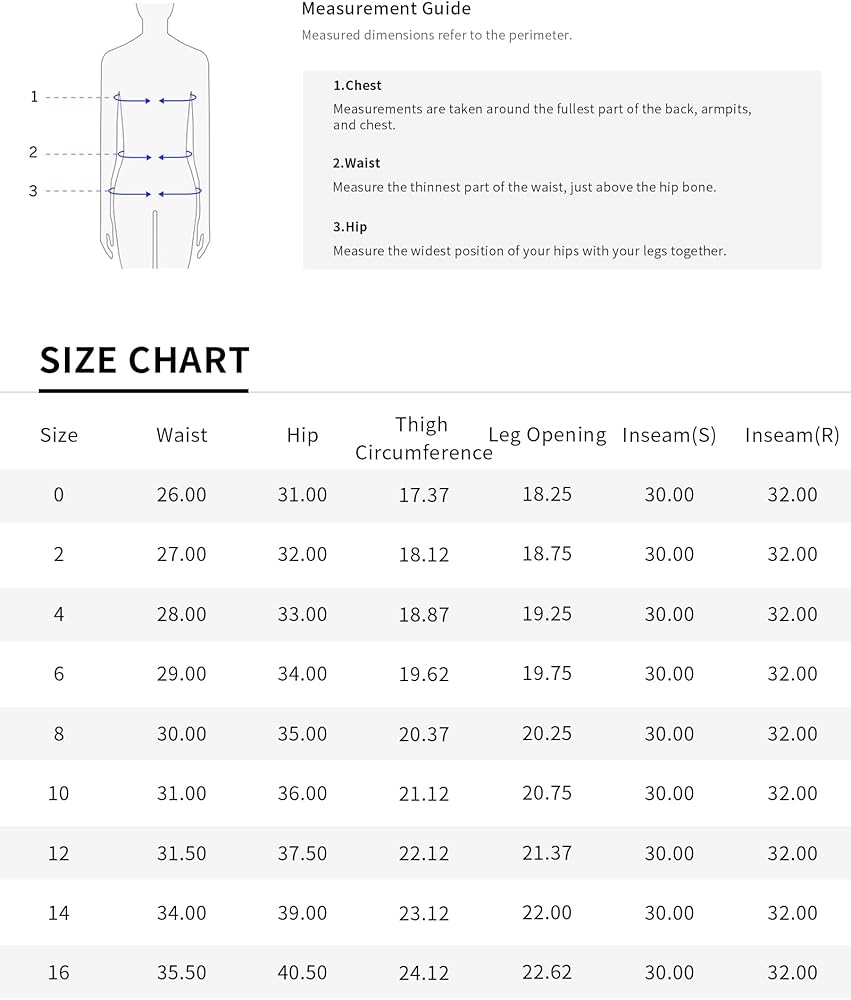
Task: Click the 40.50 hip value for size 16
Action: [x=302, y=972]
